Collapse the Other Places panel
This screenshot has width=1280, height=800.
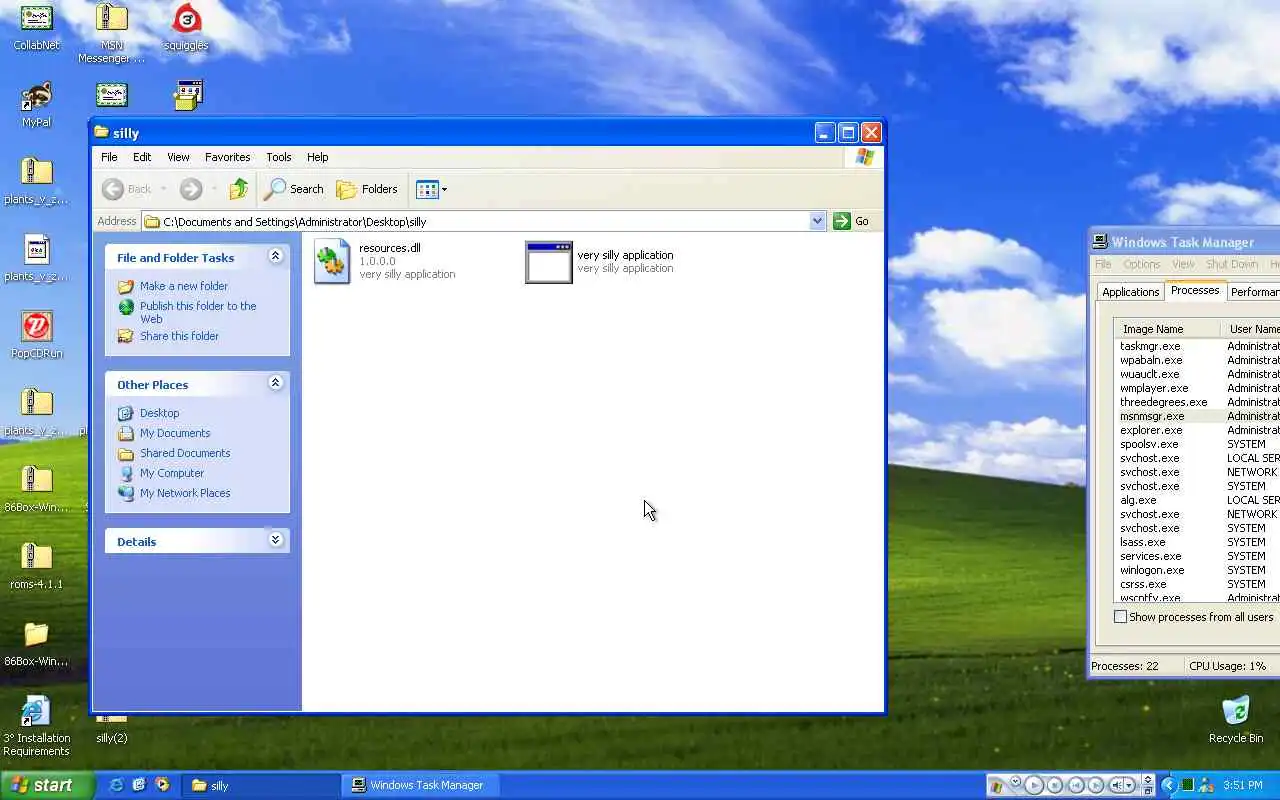(275, 384)
